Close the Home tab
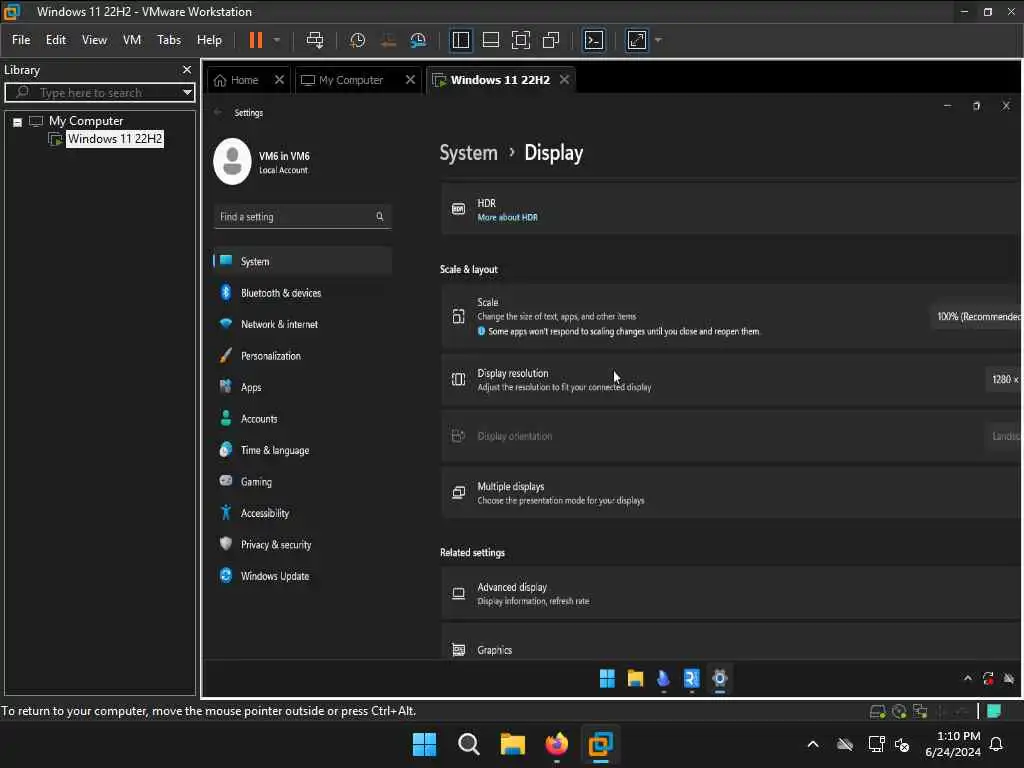 pos(280,80)
